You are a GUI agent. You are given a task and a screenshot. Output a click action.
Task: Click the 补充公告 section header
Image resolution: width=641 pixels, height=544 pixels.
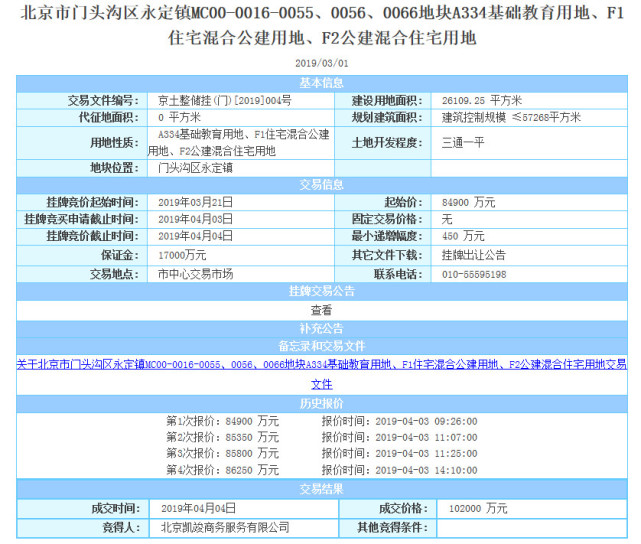[322, 329]
